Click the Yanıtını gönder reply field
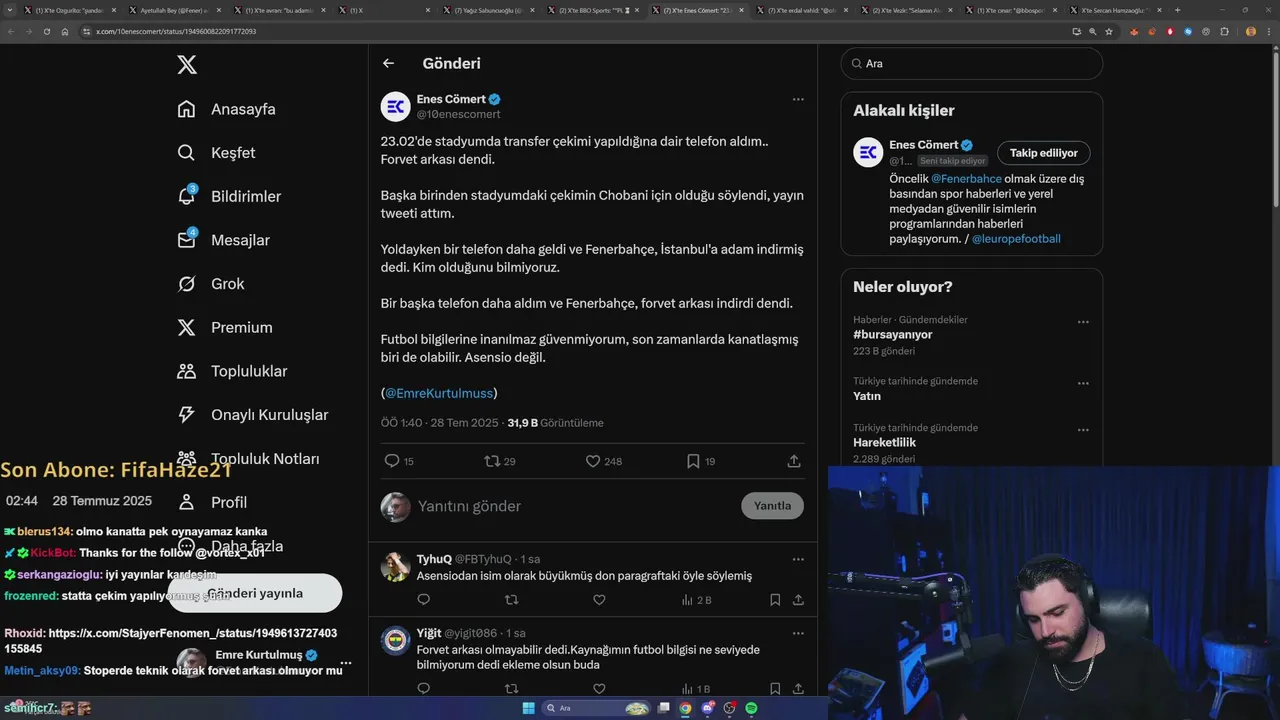 point(575,506)
